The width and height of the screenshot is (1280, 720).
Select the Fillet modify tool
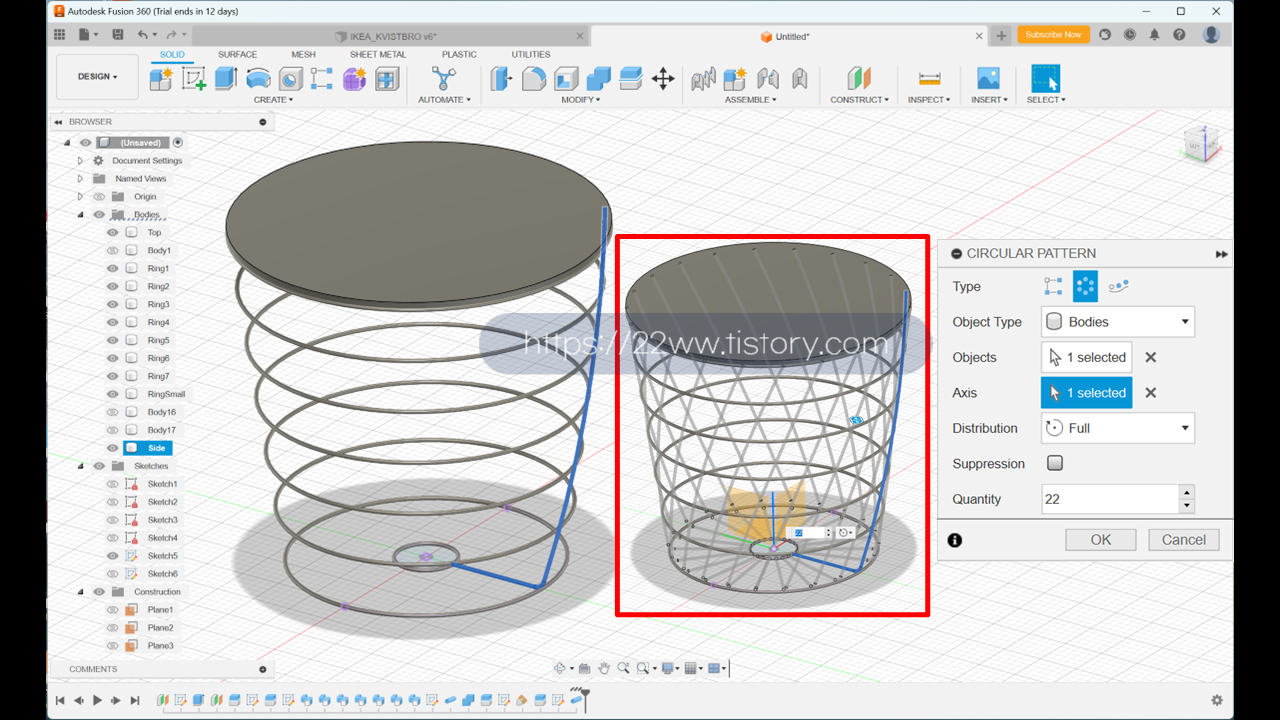pyautogui.click(x=534, y=79)
